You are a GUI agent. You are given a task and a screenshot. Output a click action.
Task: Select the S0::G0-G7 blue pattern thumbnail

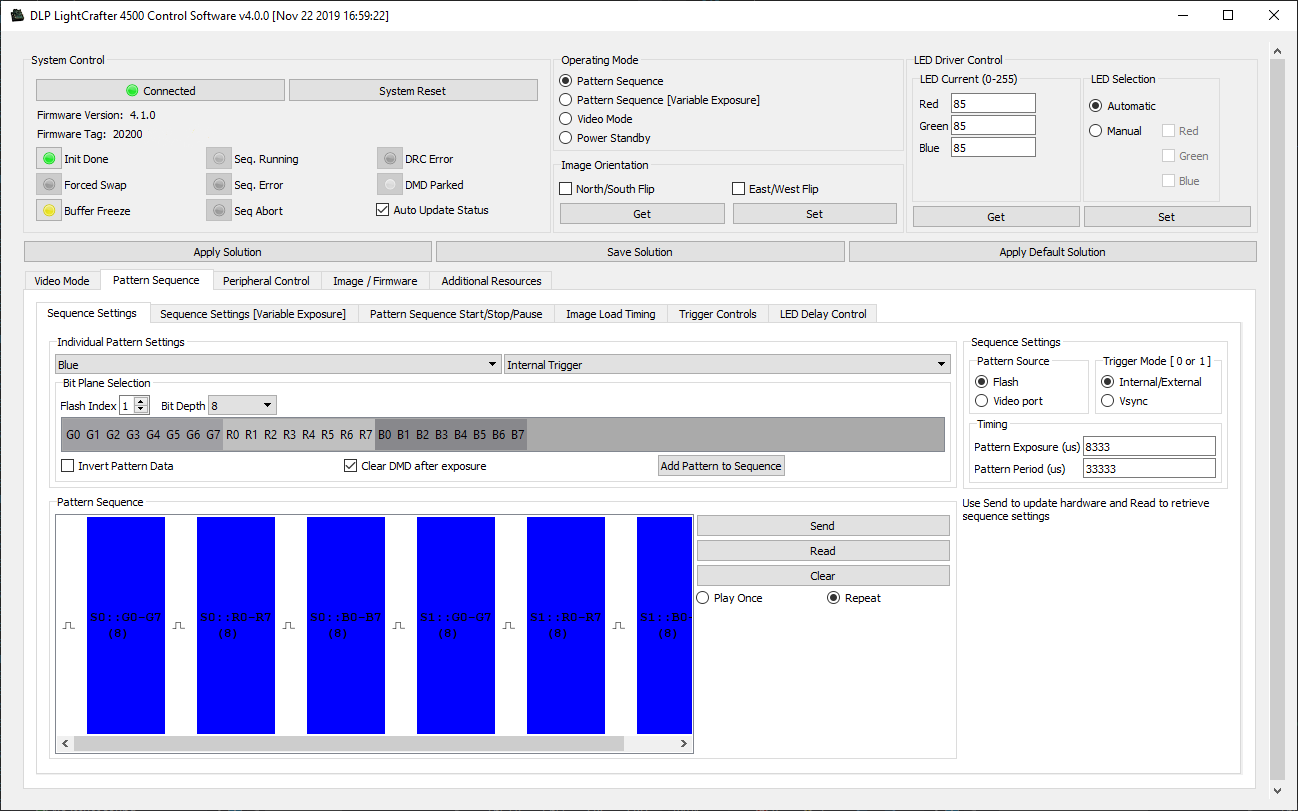(126, 625)
